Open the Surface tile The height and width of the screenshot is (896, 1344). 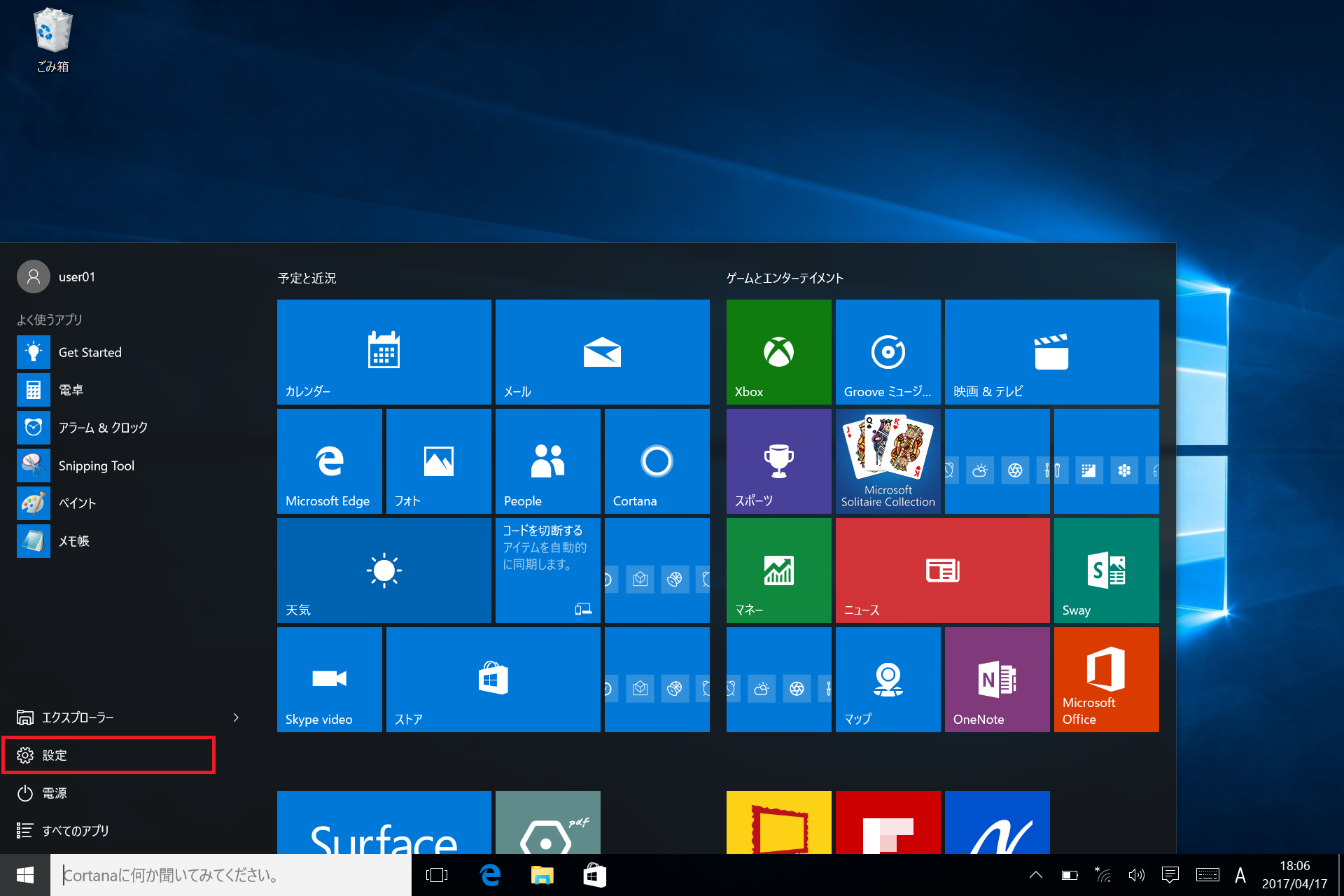(384, 822)
